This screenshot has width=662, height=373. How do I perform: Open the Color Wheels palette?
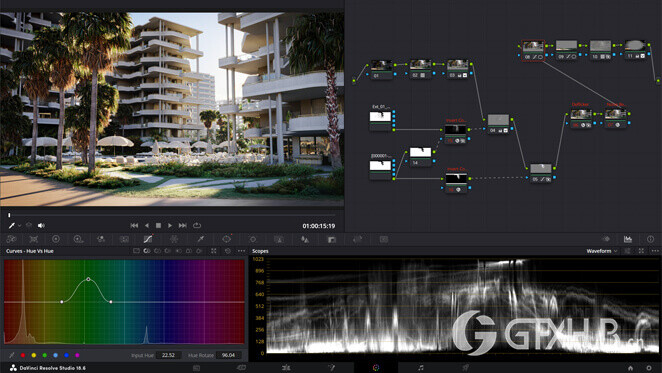(56, 239)
